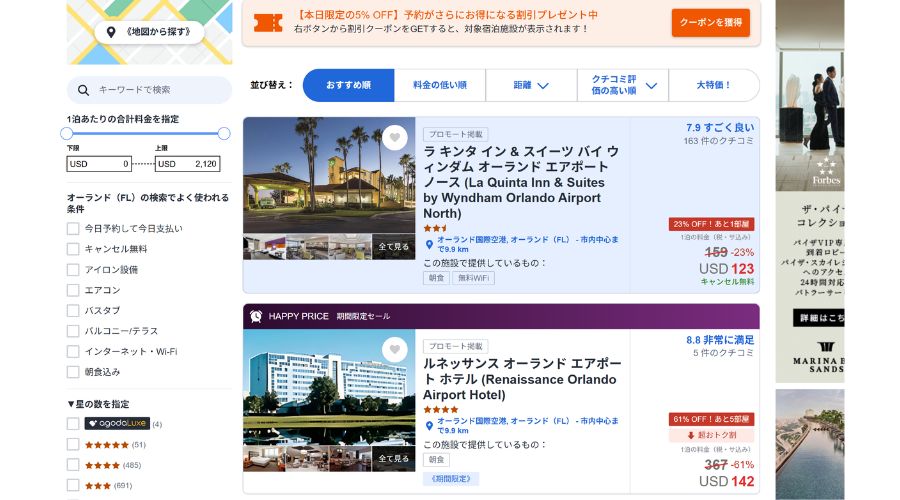The image size is (900, 500).
Task: Click maximum price slider handle
Action: pos(224,134)
